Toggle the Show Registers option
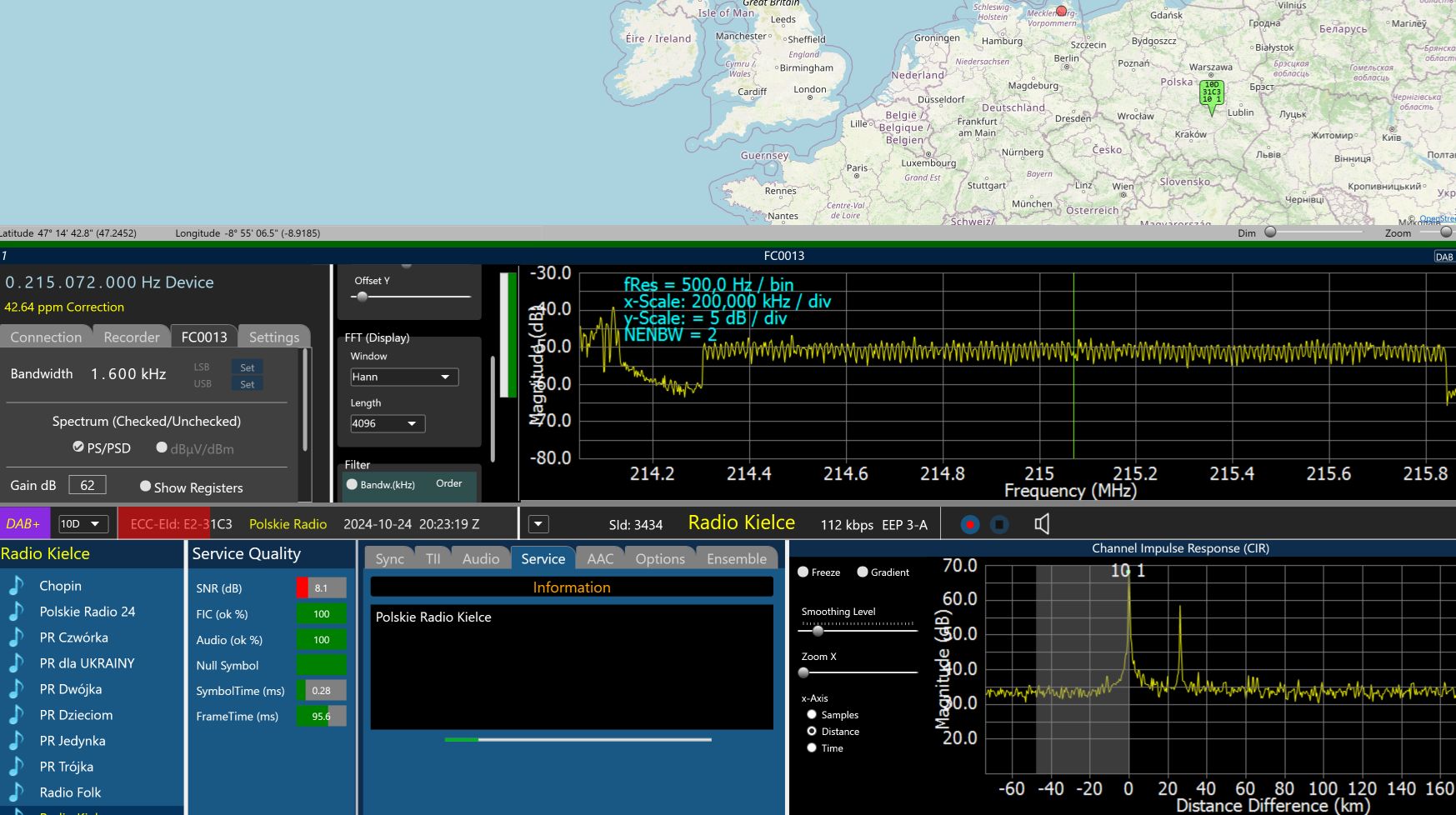Image resolution: width=1456 pixels, height=815 pixels. pos(146,487)
